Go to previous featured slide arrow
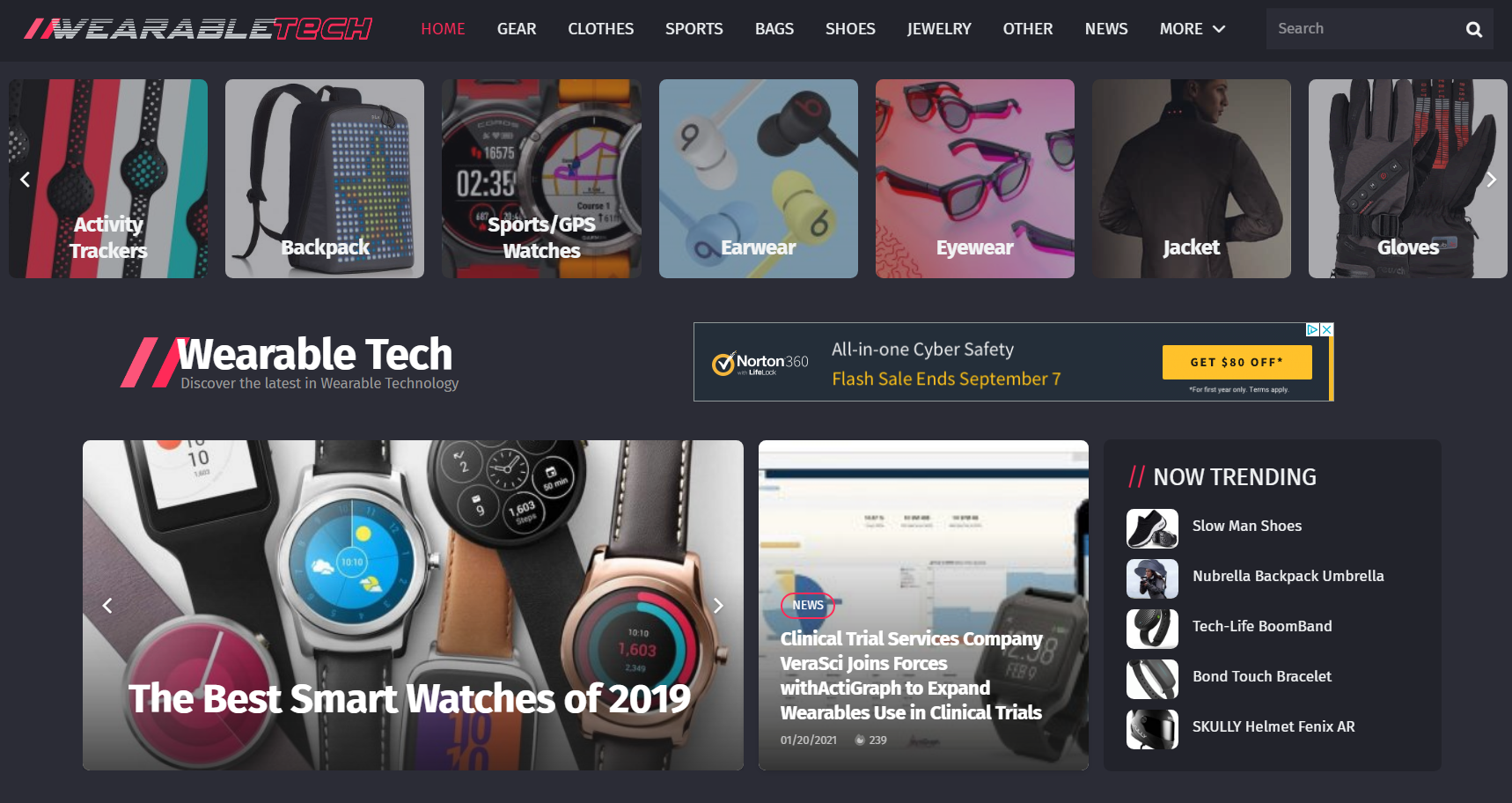 [x=107, y=606]
